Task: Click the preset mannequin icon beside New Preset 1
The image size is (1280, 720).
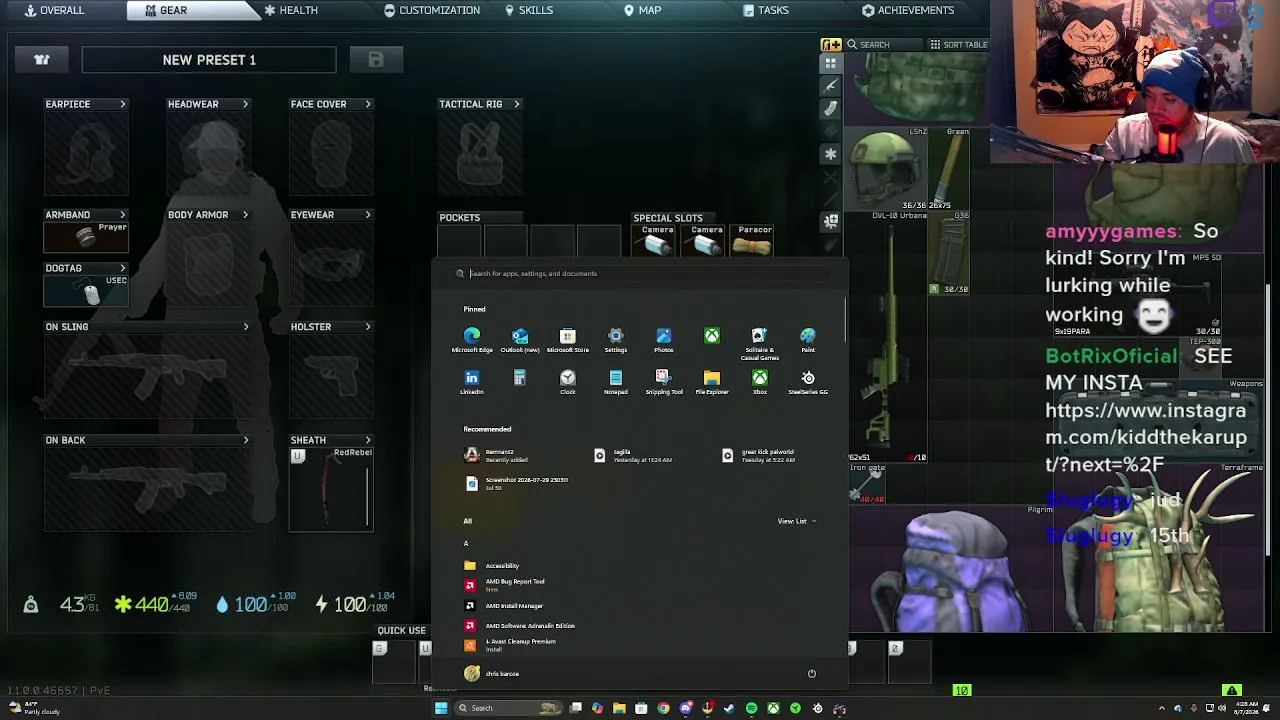Action: [x=42, y=60]
